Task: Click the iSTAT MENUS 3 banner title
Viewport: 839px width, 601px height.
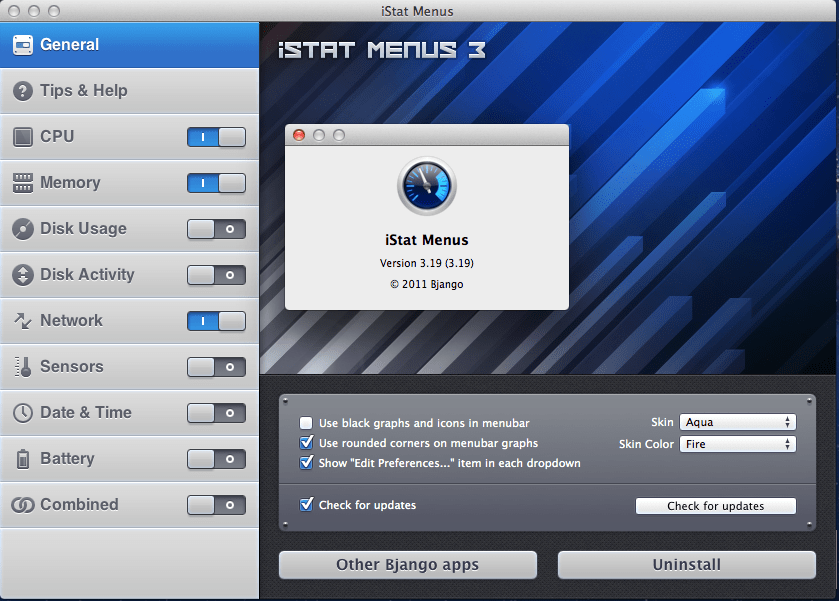Action: pos(382,50)
